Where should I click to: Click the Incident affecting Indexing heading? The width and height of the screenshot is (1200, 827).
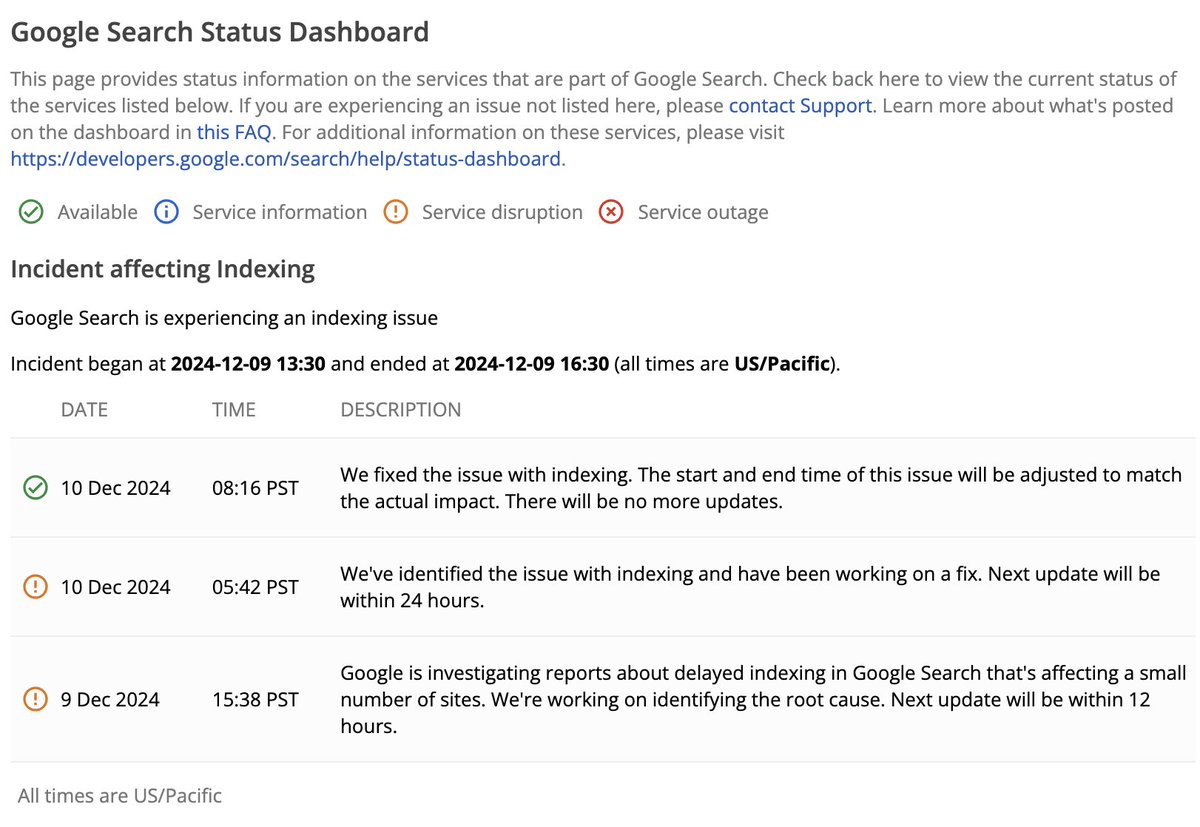pos(162,269)
